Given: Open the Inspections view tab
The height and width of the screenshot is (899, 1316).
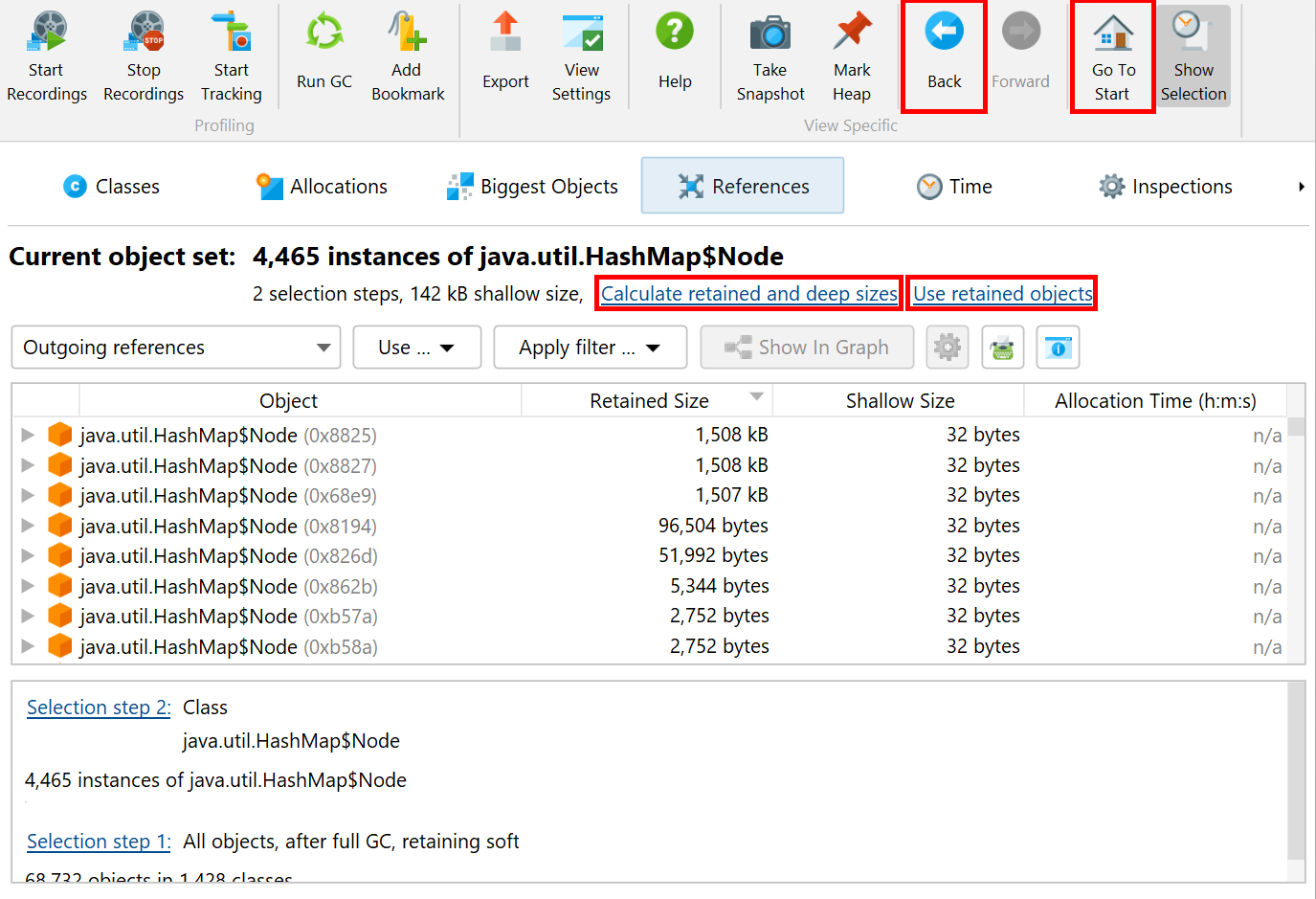Looking at the screenshot, I should point(1166,187).
